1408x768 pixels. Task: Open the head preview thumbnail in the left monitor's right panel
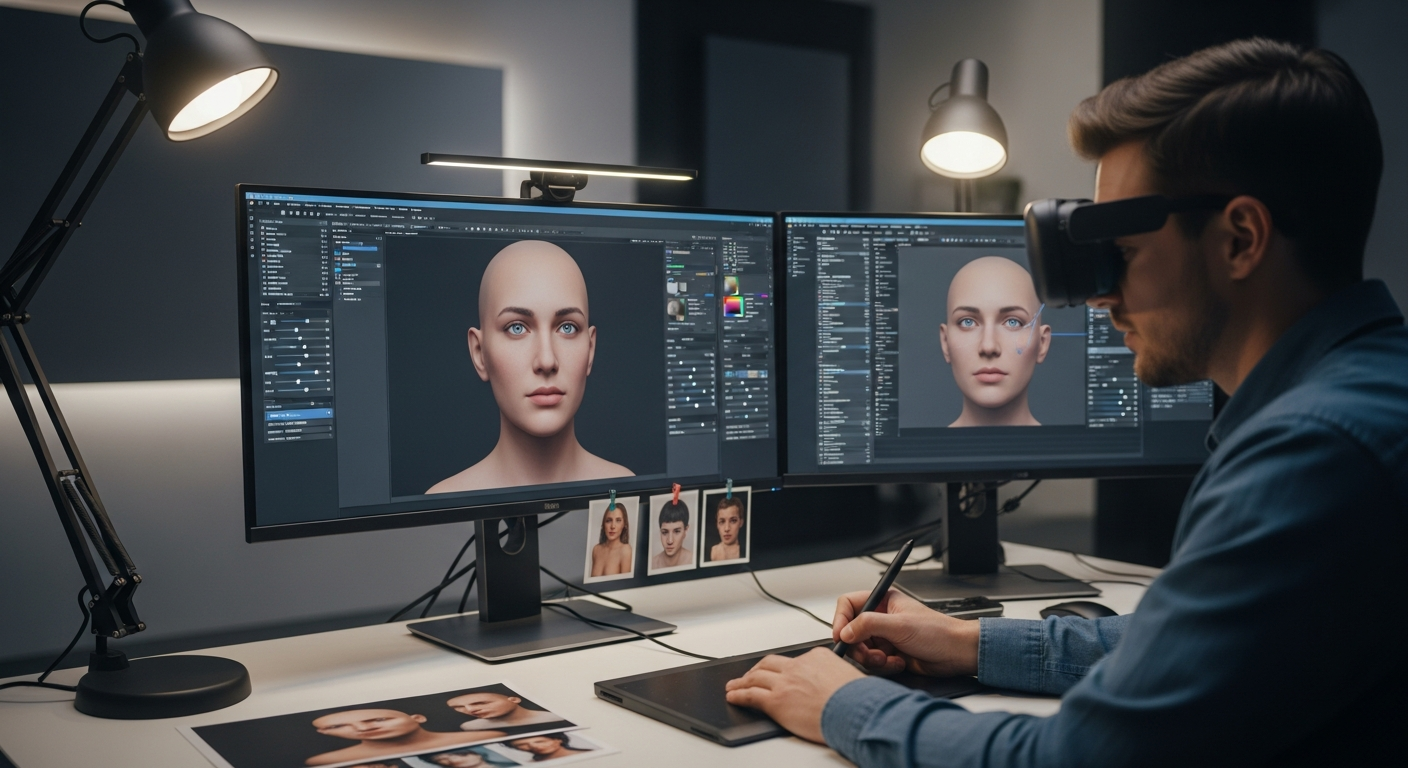coord(676,310)
